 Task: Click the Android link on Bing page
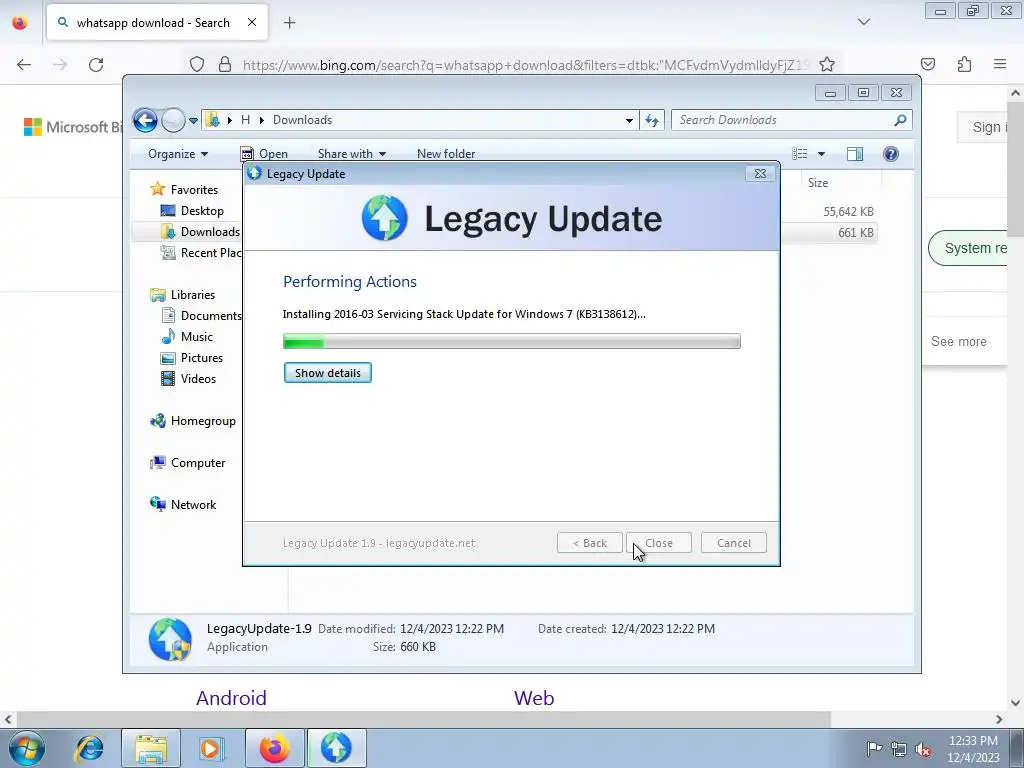pyautogui.click(x=231, y=697)
